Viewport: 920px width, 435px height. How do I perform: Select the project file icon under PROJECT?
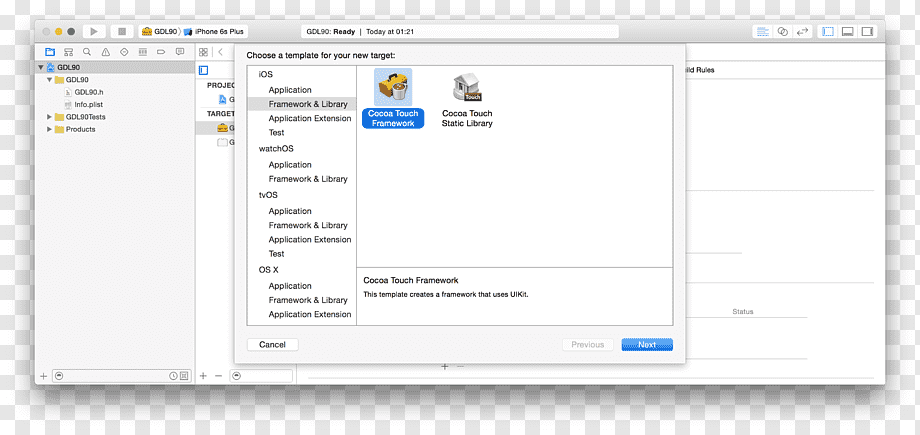pos(222,99)
